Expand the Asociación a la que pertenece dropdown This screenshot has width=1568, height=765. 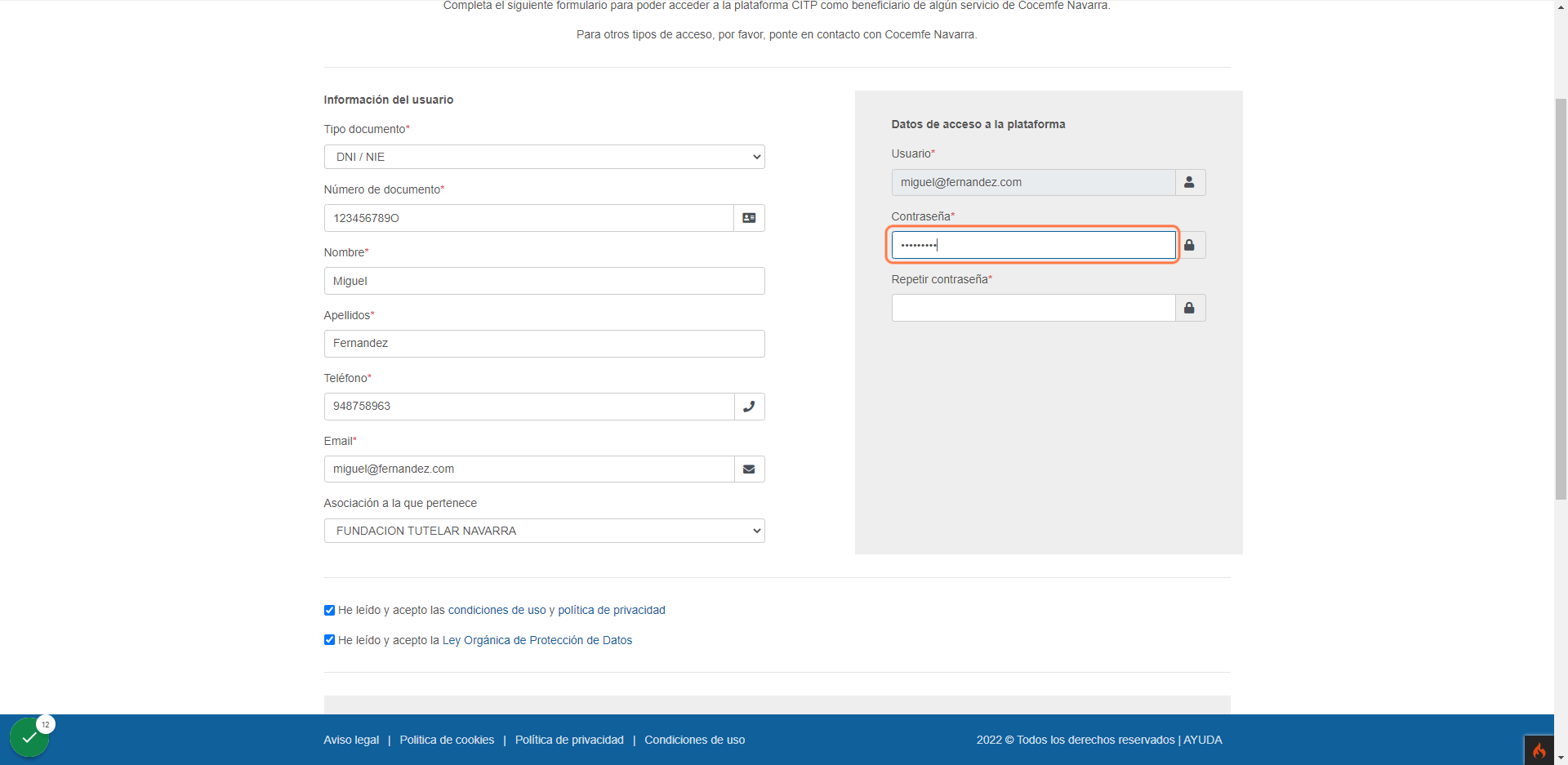click(x=544, y=531)
